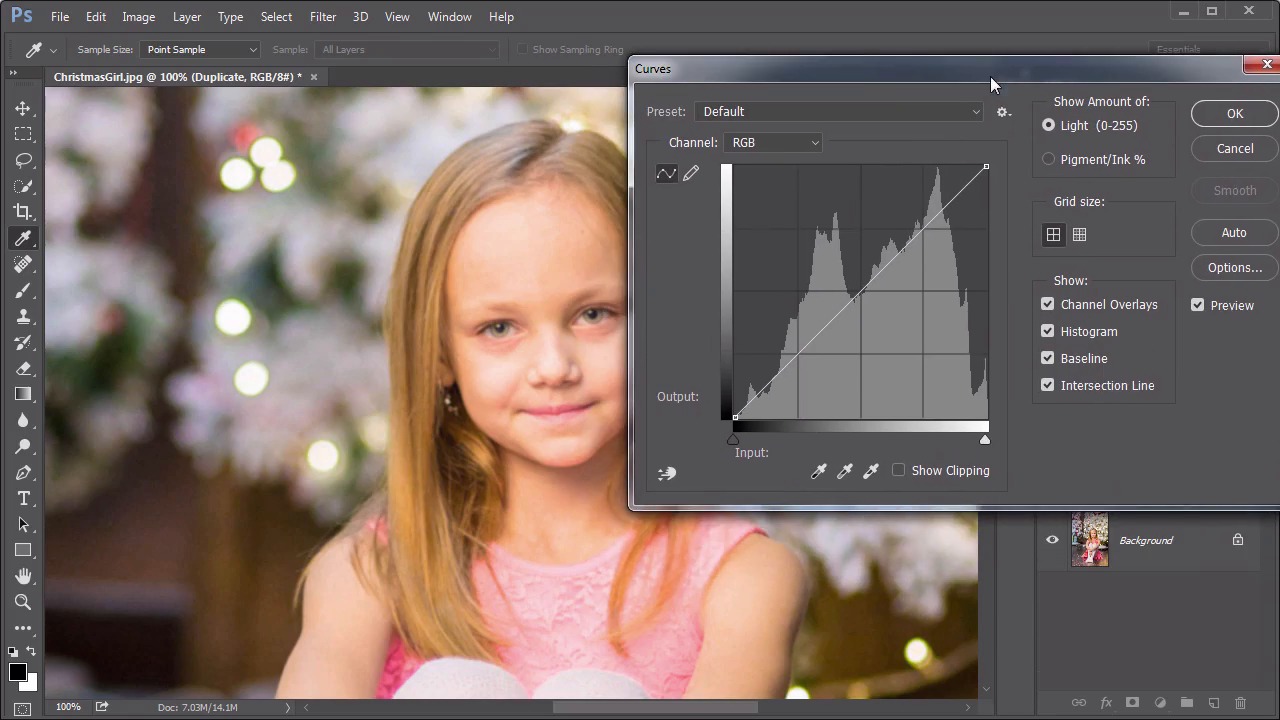The height and width of the screenshot is (720, 1280).
Task: Select the Clone Stamp tool
Action: click(23, 316)
